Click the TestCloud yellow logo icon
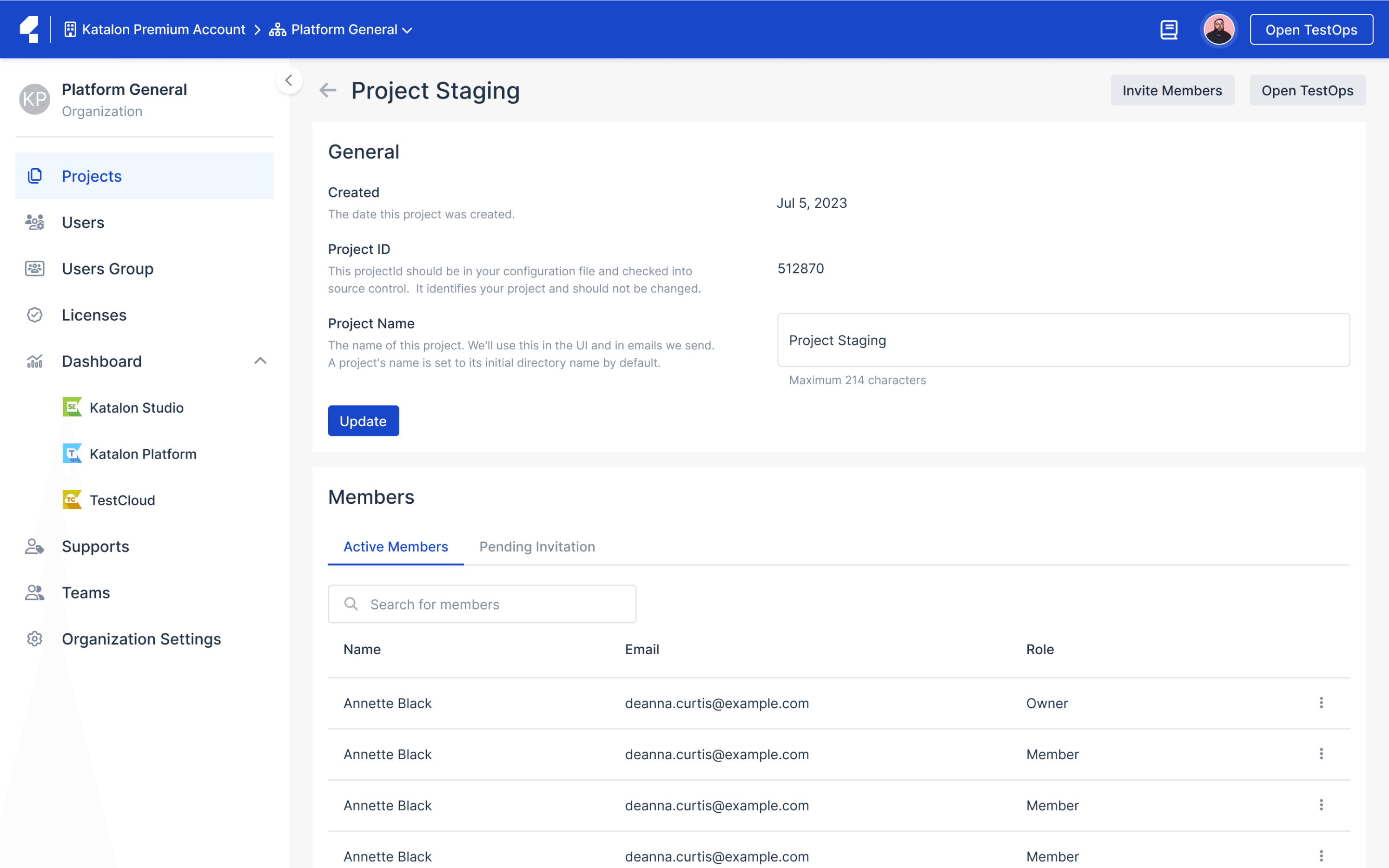The width and height of the screenshot is (1389, 868). [72, 500]
